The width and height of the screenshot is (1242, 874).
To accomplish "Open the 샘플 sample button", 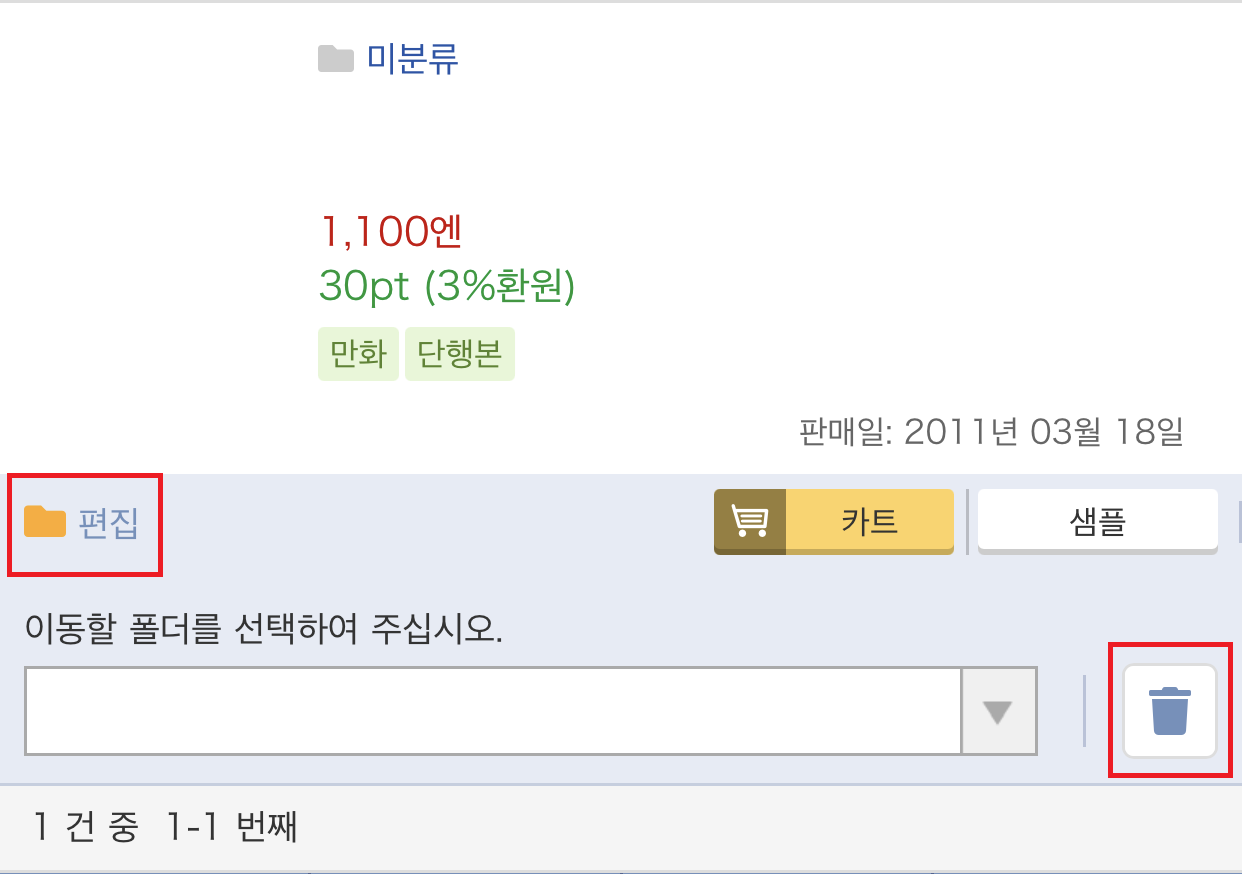I will pos(1098,521).
